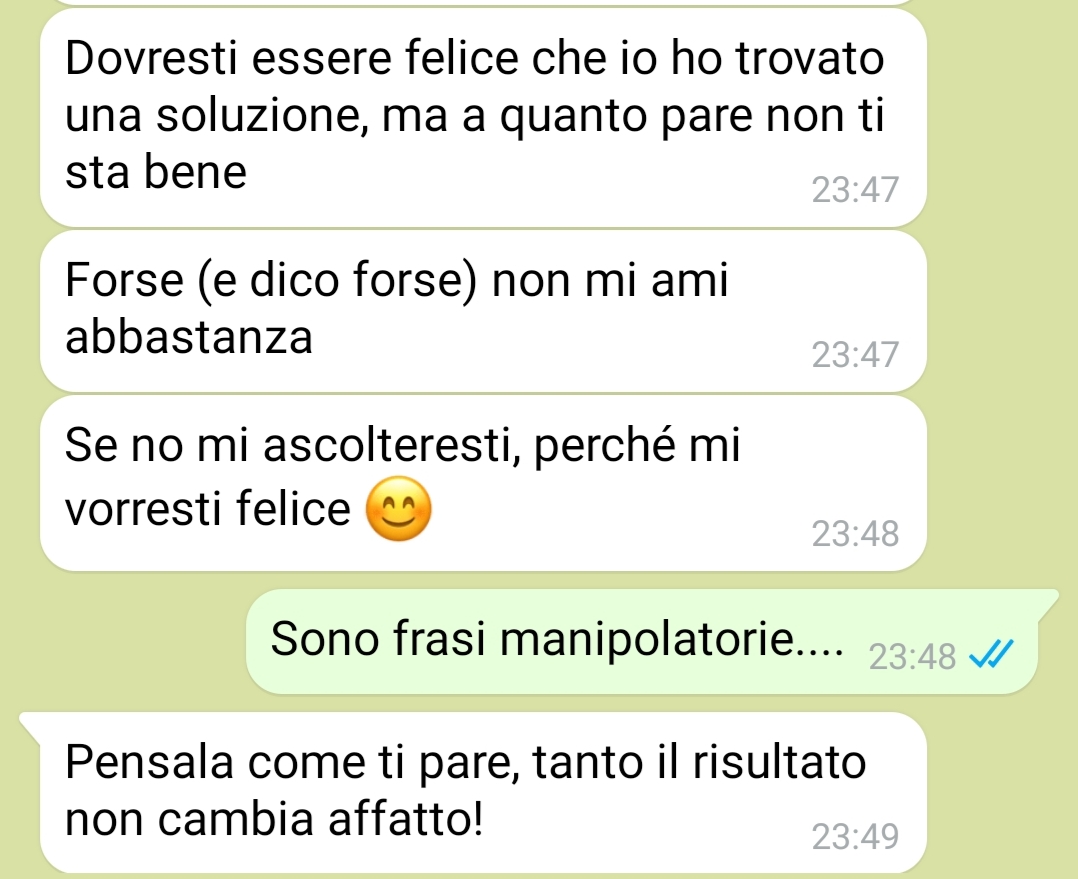Screen dimensions: 1078x879
Task: Tap the empty chat background left of sent message
Action: click(124, 641)
